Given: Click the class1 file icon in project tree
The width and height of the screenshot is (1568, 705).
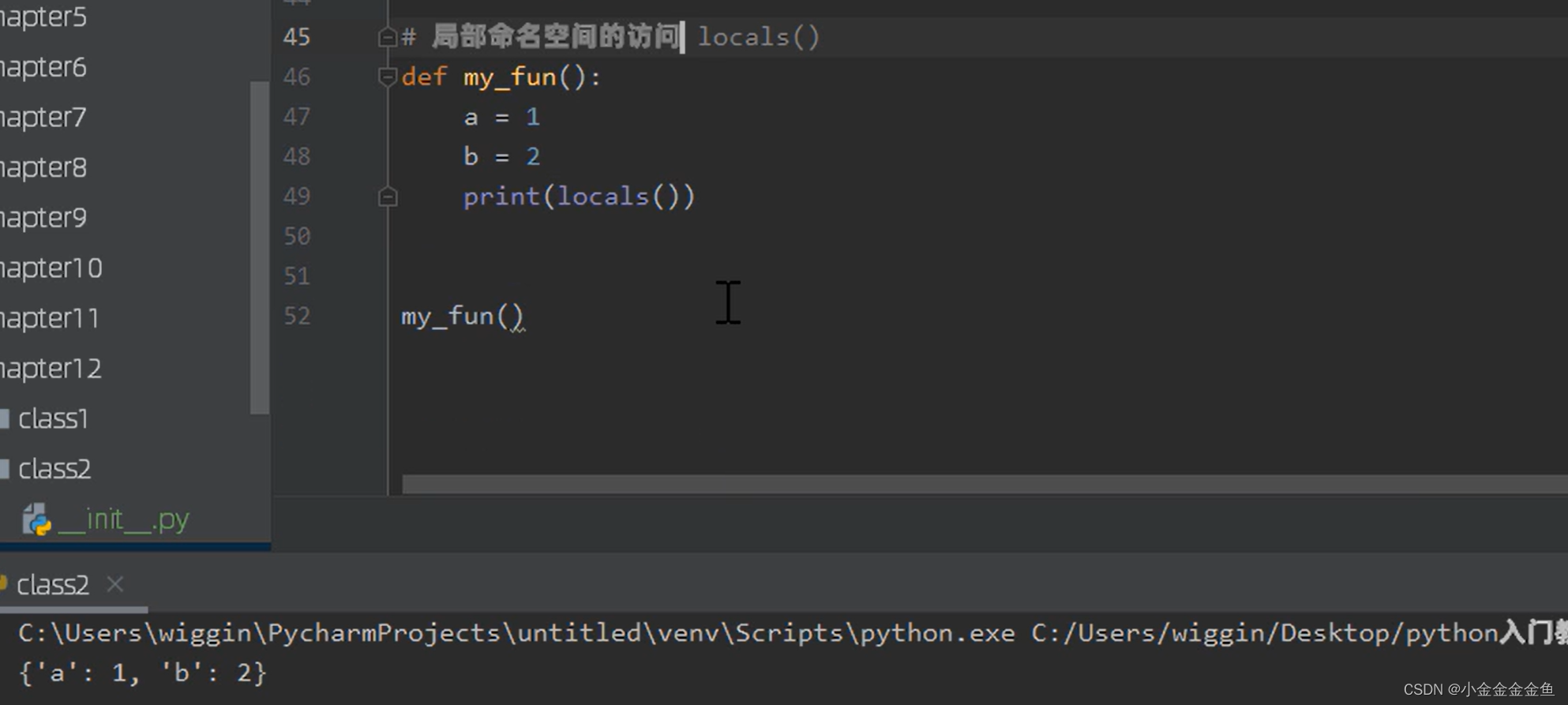Looking at the screenshot, I should [5, 418].
